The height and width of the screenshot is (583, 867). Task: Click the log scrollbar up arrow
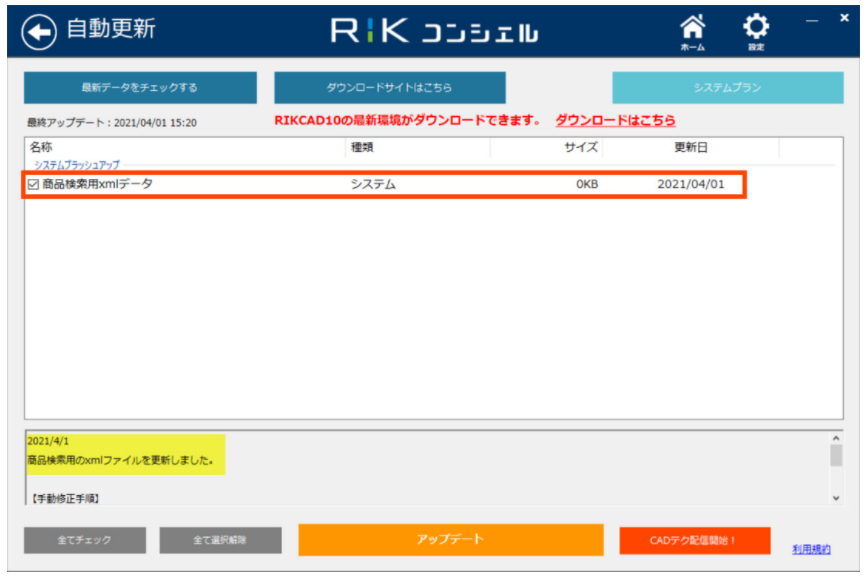(836, 438)
